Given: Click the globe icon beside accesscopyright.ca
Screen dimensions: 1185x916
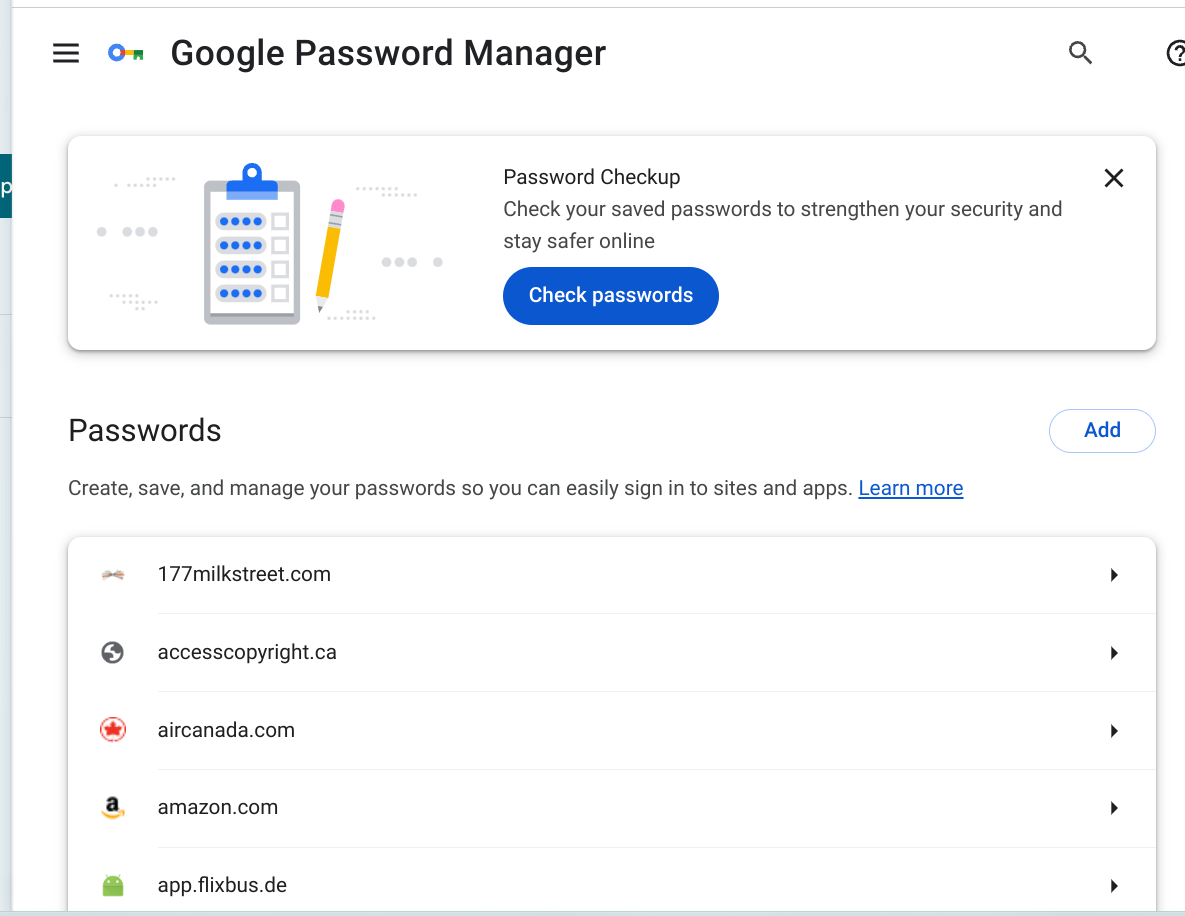Looking at the screenshot, I should [x=113, y=652].
